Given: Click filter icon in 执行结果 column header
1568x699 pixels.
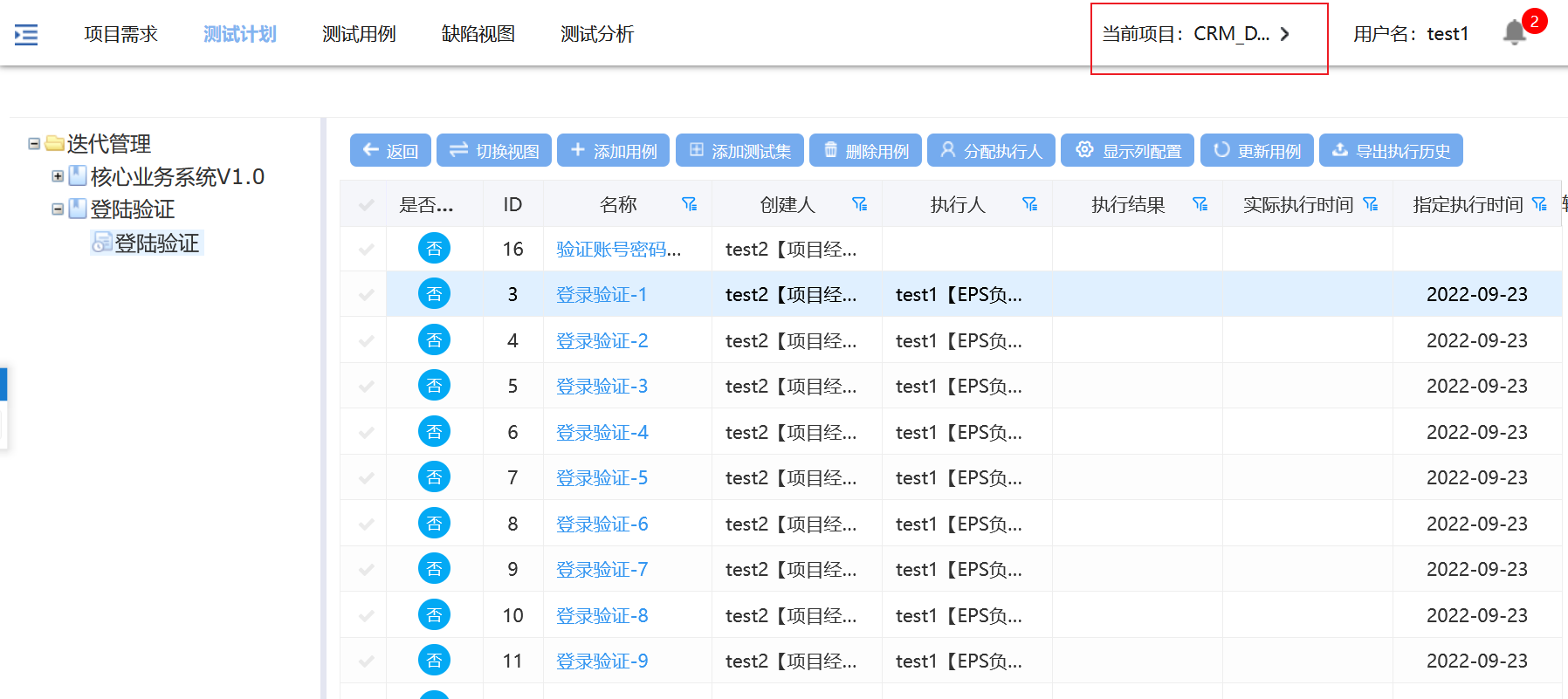Looking at the screenshot, I should 1200,204.
